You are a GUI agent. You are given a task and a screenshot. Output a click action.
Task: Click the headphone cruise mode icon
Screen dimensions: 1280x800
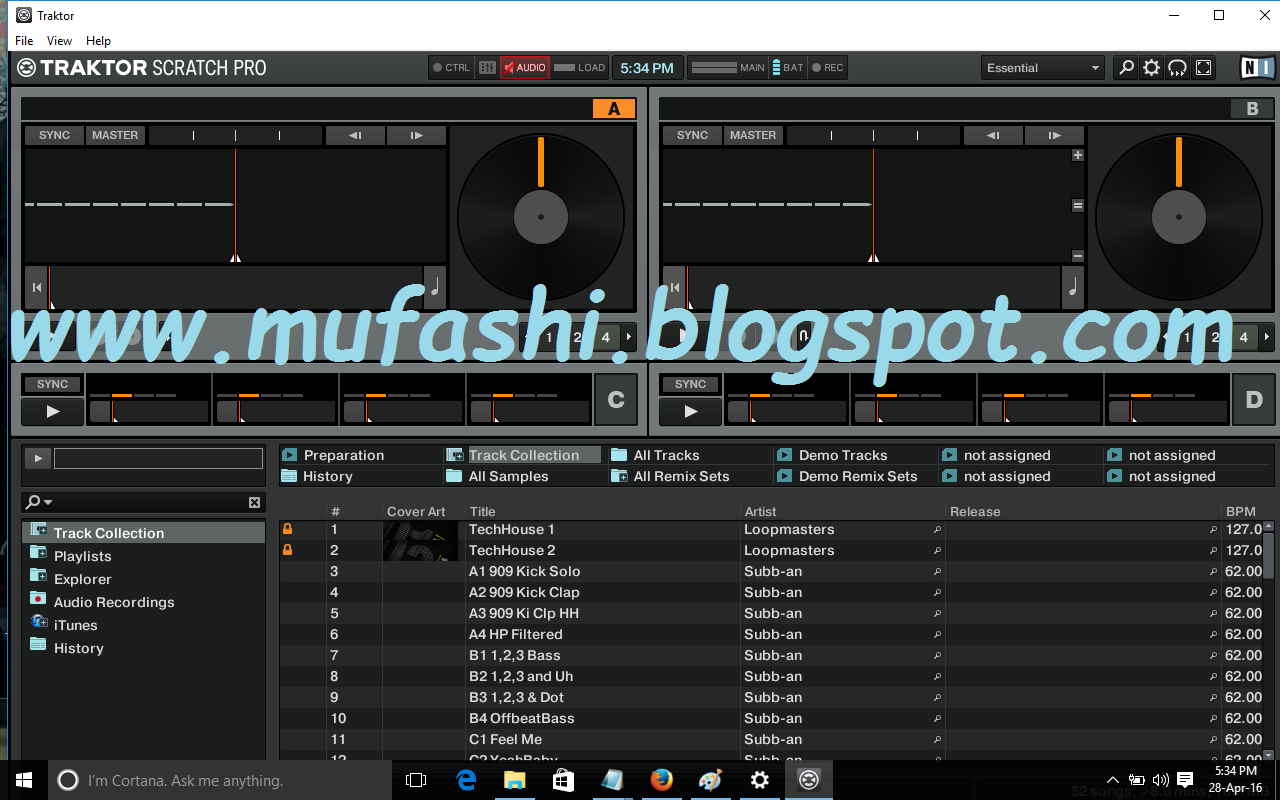pos(1178,68)
